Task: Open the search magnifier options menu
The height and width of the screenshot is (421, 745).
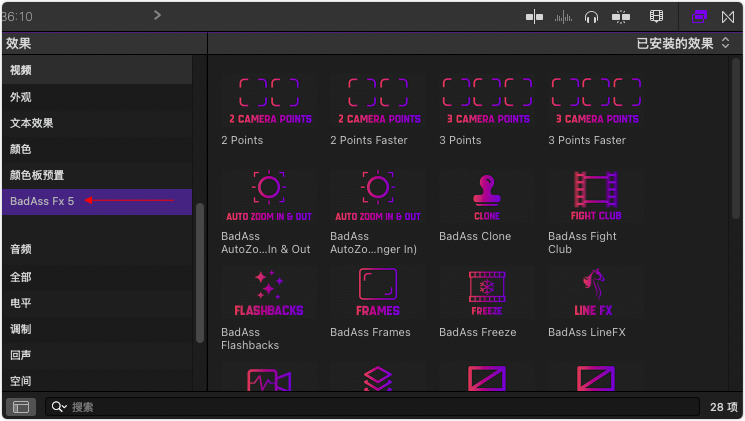Action: [59, 407]
